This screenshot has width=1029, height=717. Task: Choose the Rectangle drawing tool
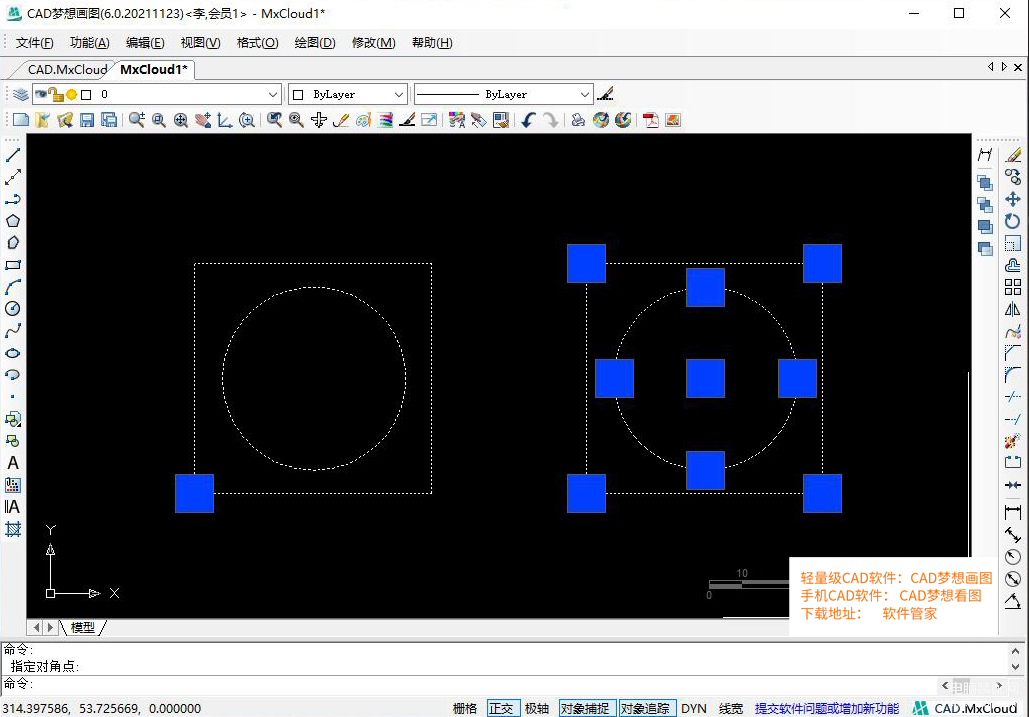(12, 265)
